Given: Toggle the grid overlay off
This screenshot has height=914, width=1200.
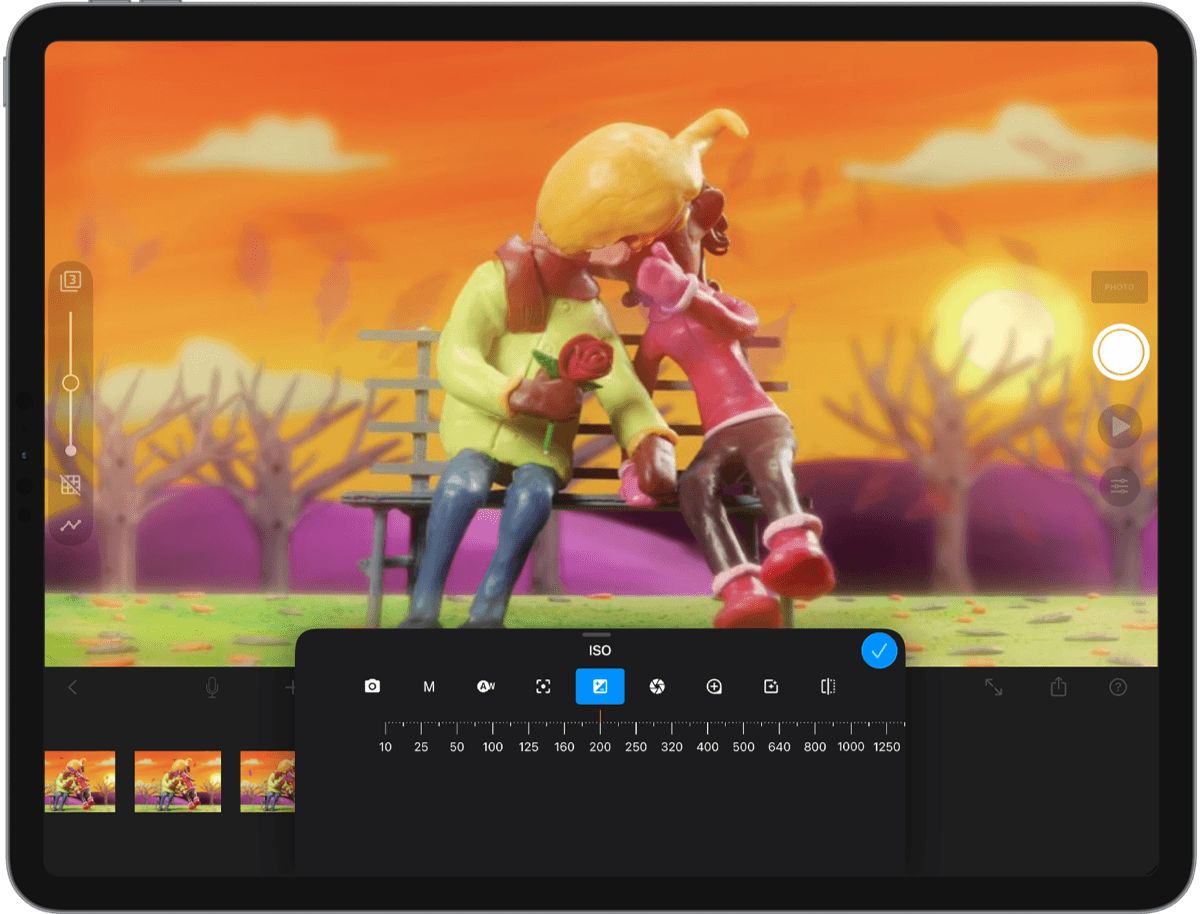Looking at the screenshot, I should click(71, 485).
